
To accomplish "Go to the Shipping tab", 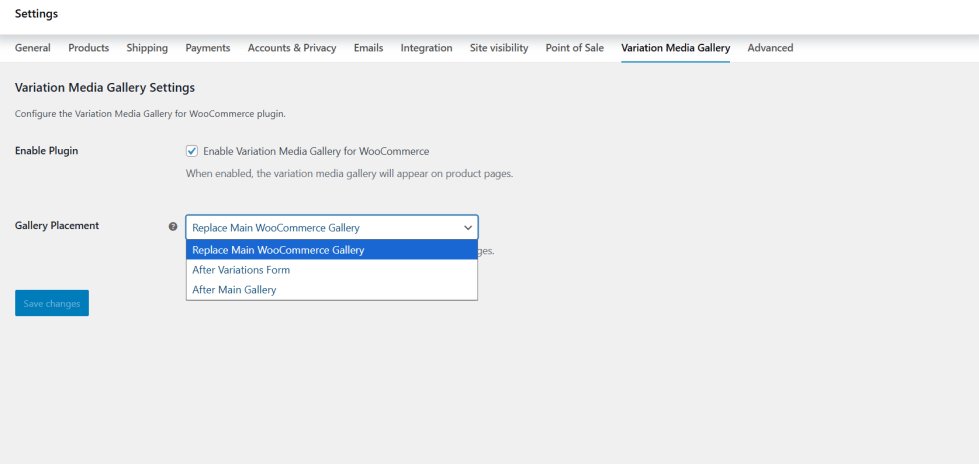I will pos(147,48).
